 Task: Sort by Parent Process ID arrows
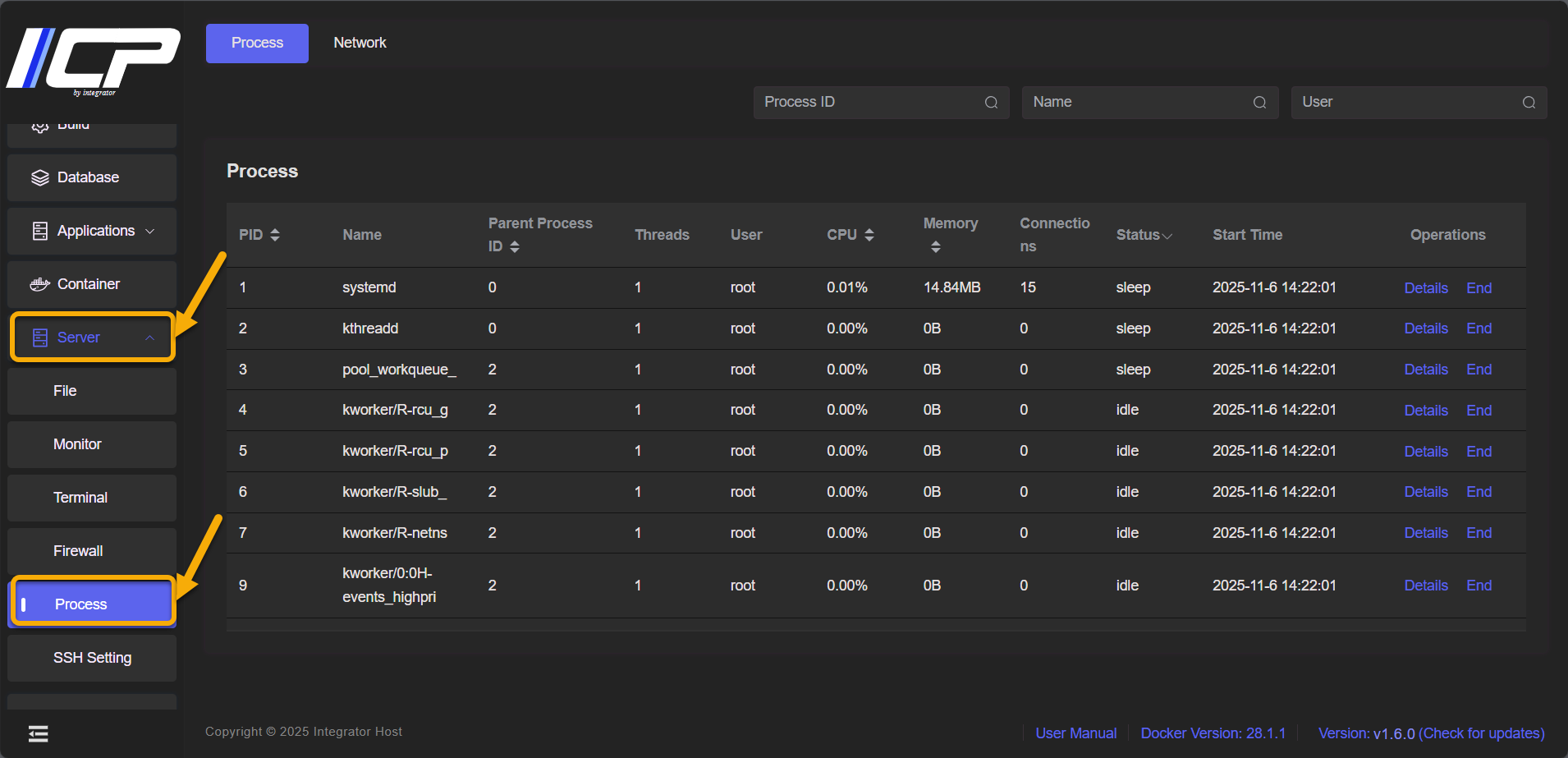pyautogui.click(x=515, y=246)
